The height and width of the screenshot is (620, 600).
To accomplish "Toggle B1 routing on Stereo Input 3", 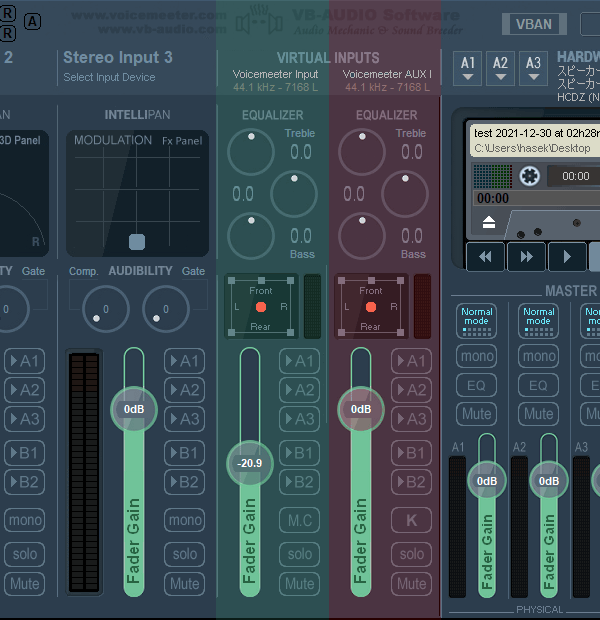I will coord(184,453).
